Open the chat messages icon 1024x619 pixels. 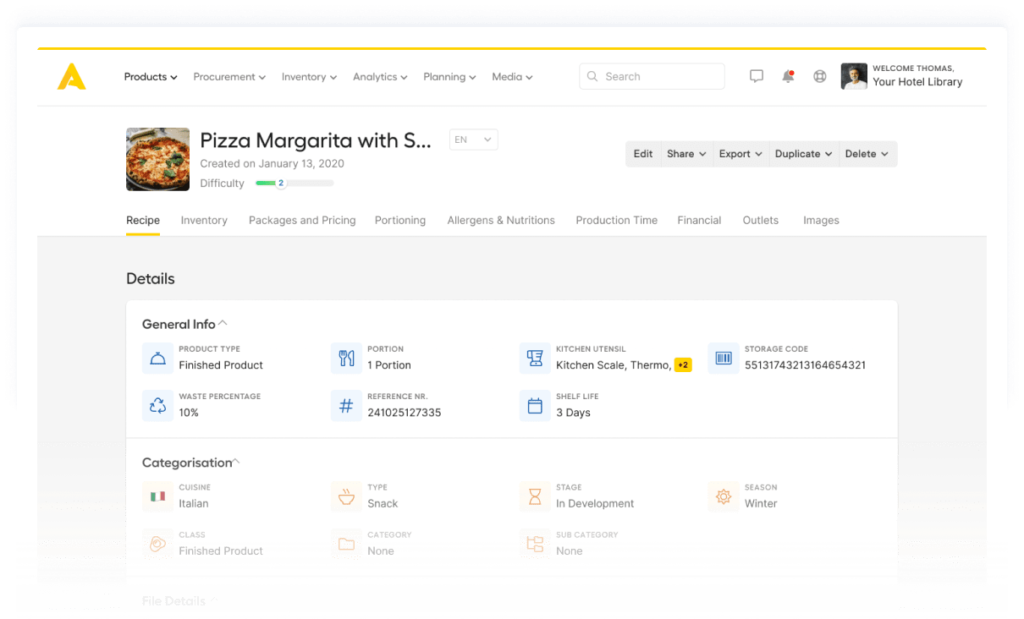pyautogui.click(x=756, y=76)
